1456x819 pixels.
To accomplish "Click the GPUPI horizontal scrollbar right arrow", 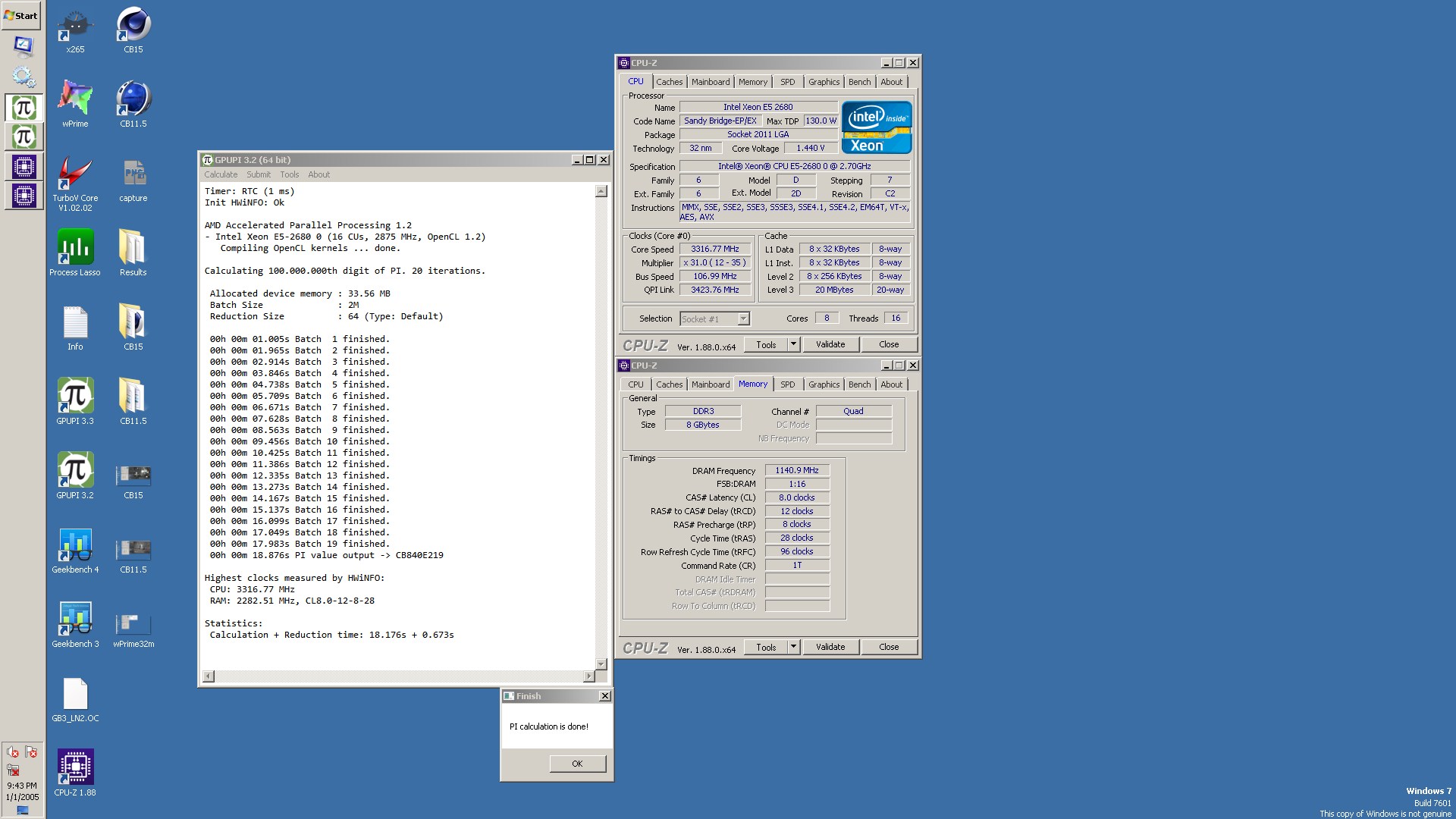I will click(x=589, y=676).
